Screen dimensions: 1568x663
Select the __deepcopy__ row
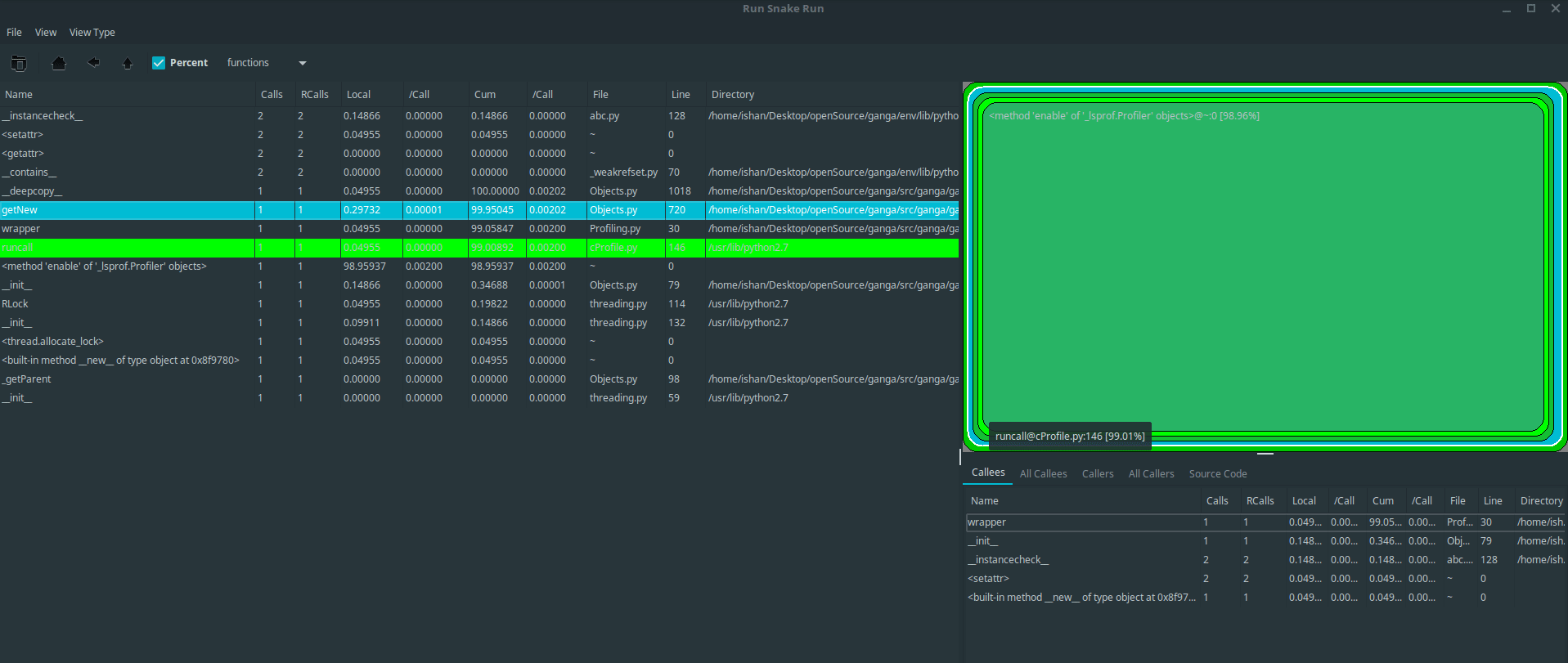479,191
